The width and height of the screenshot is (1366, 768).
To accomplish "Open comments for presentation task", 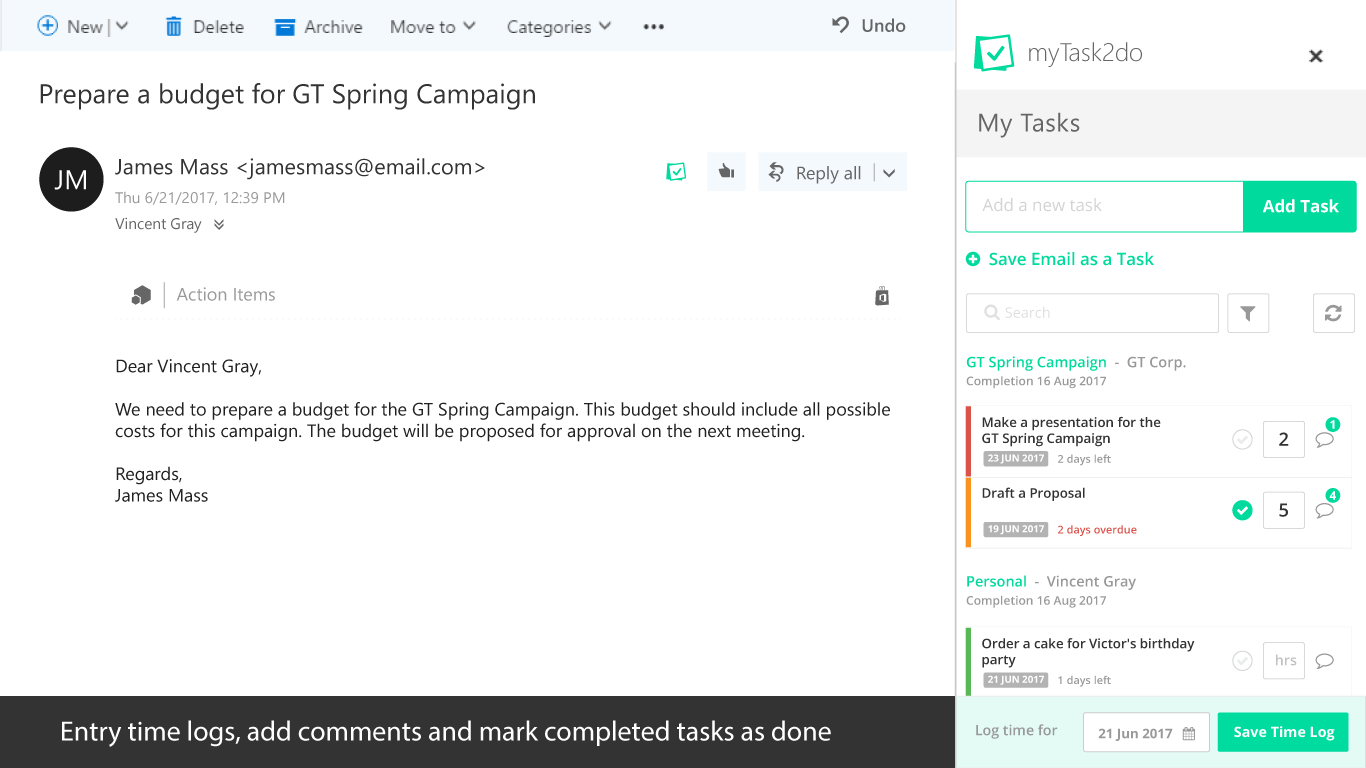I will pos(1325,440).
